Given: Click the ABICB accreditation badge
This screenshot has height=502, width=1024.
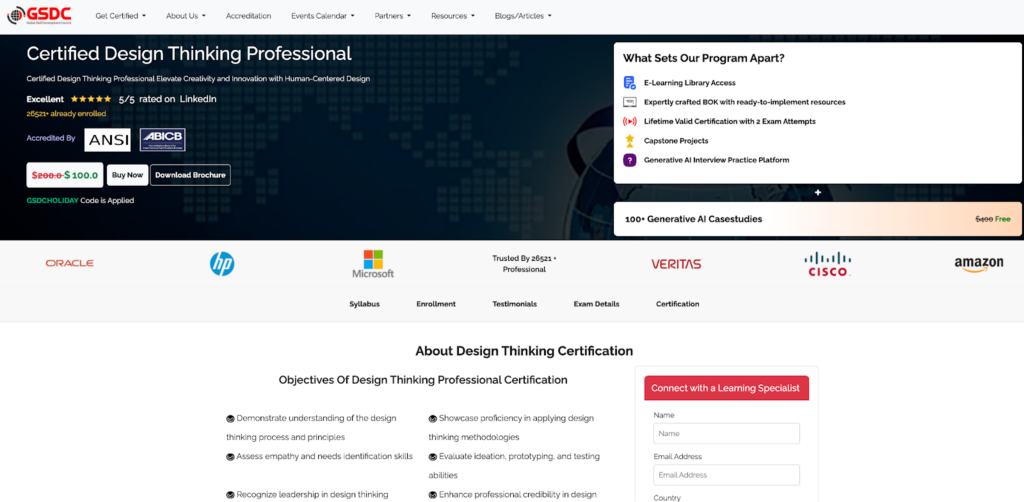Looking at the screenshot, I should coord(163,140).
